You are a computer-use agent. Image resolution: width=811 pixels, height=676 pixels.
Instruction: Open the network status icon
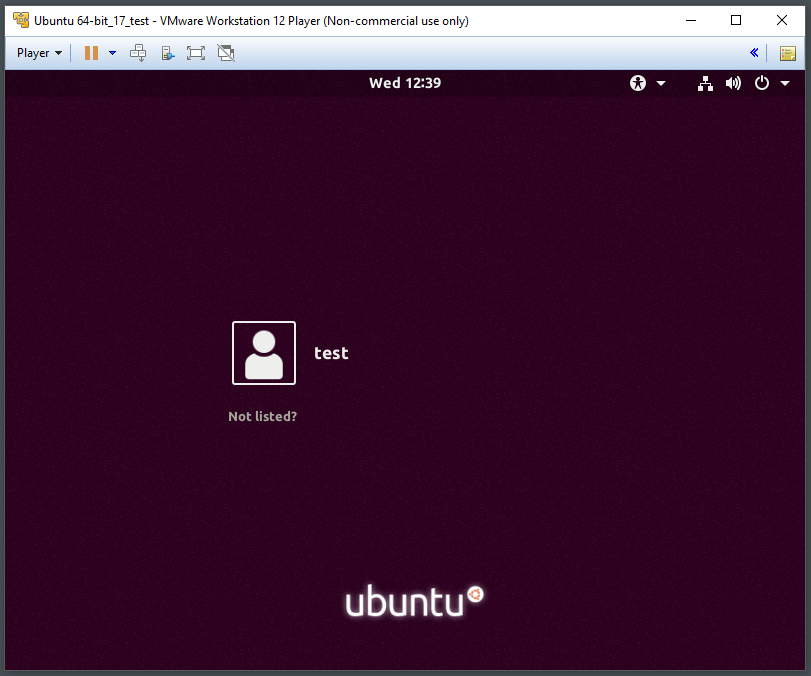(x=705, y=83)
